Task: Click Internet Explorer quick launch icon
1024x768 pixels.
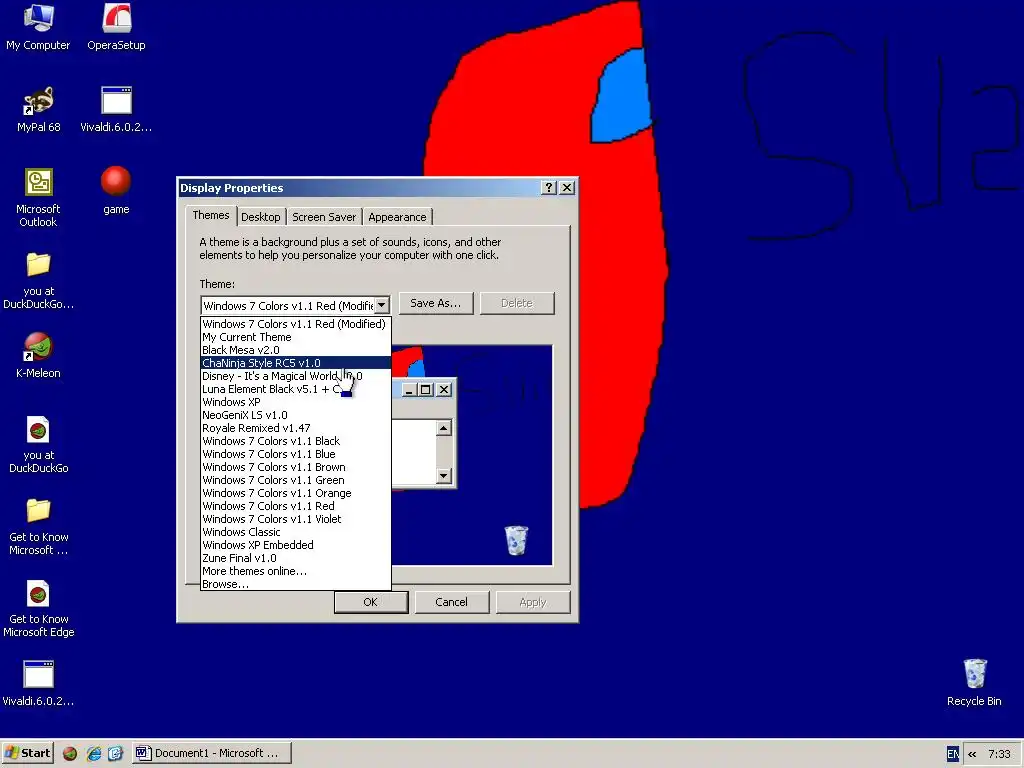Action: click(93, 753)
